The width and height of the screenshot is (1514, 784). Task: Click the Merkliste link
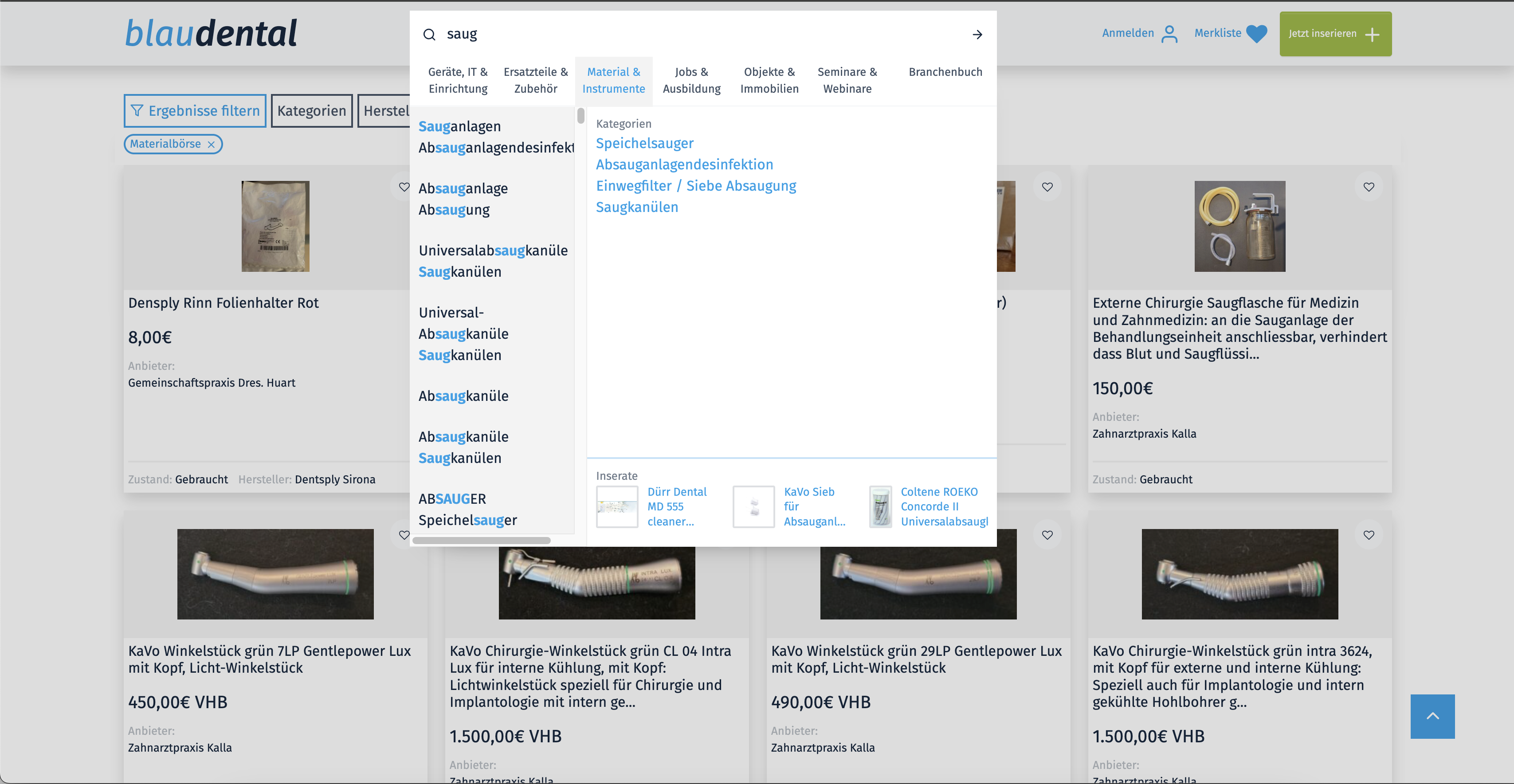click(1218, 34)
